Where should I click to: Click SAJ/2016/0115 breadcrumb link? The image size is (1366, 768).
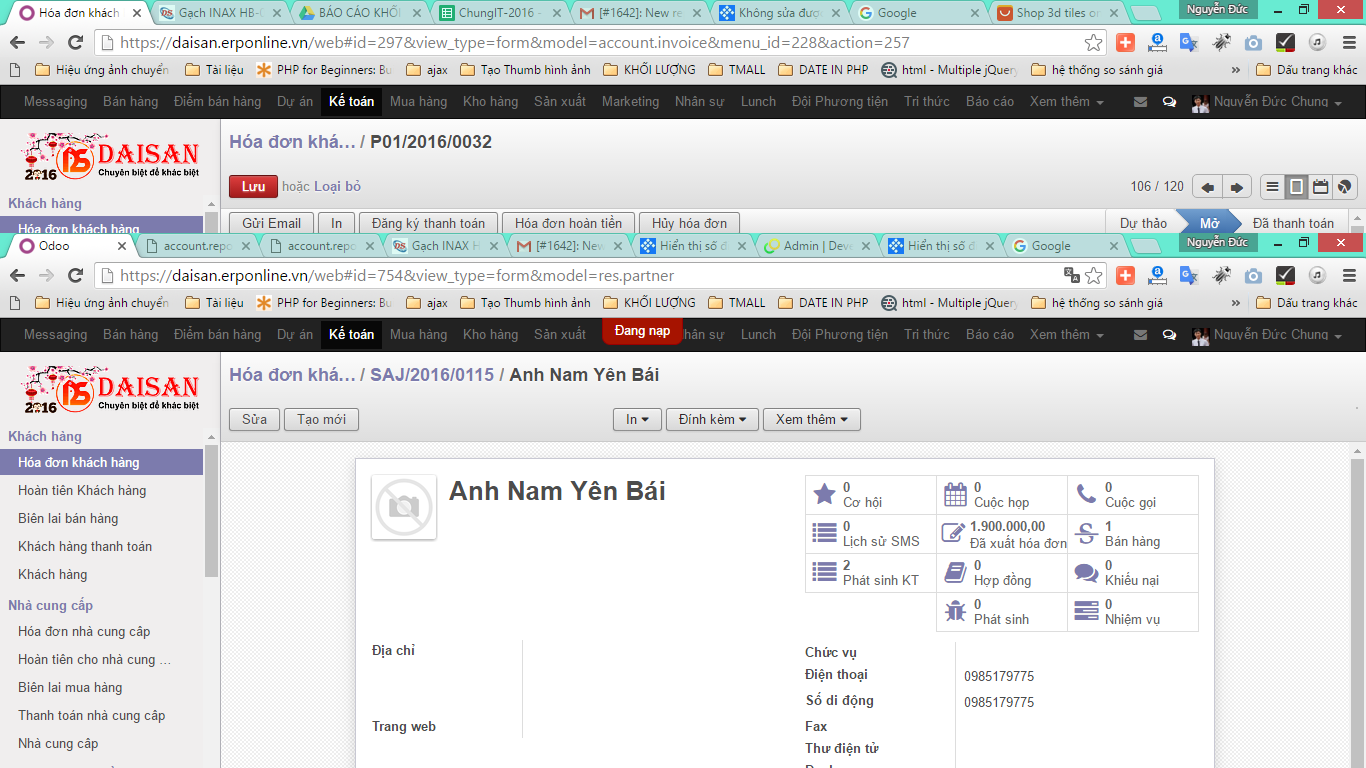click(432, 375)
